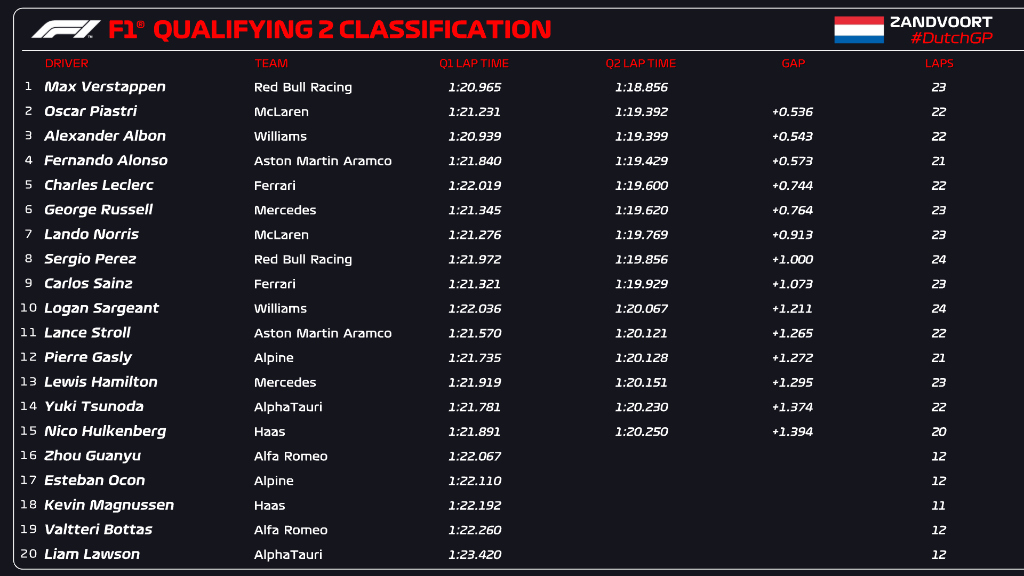The width and height of the screenshot is (1024, 576).
Task: Select the GAP column header
Action: 793,63
